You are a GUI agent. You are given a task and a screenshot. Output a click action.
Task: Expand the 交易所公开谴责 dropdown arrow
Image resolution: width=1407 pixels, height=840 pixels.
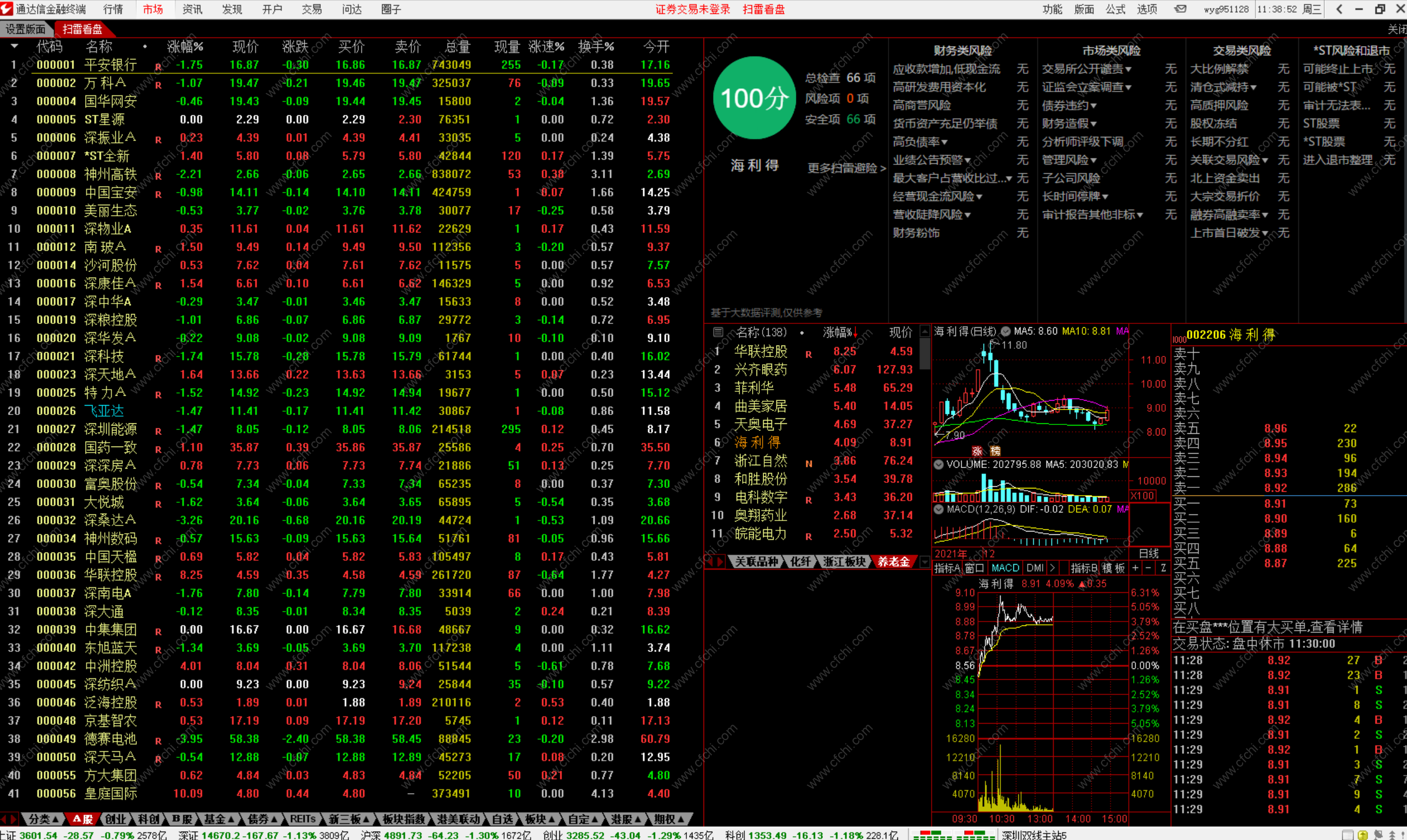(1129, 70)
